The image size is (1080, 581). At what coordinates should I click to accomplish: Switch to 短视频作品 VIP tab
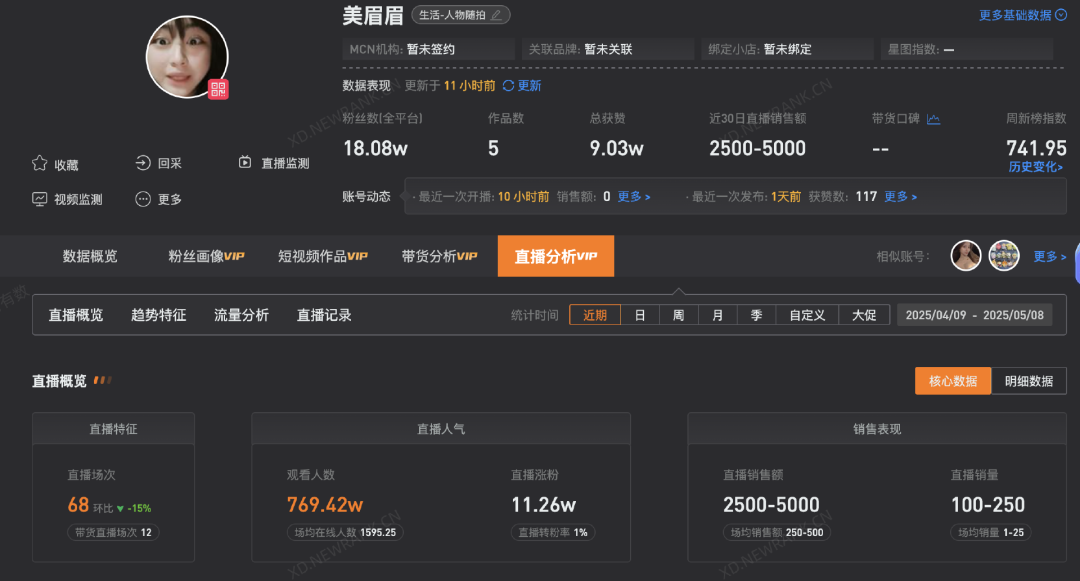(x=323, y=256)
